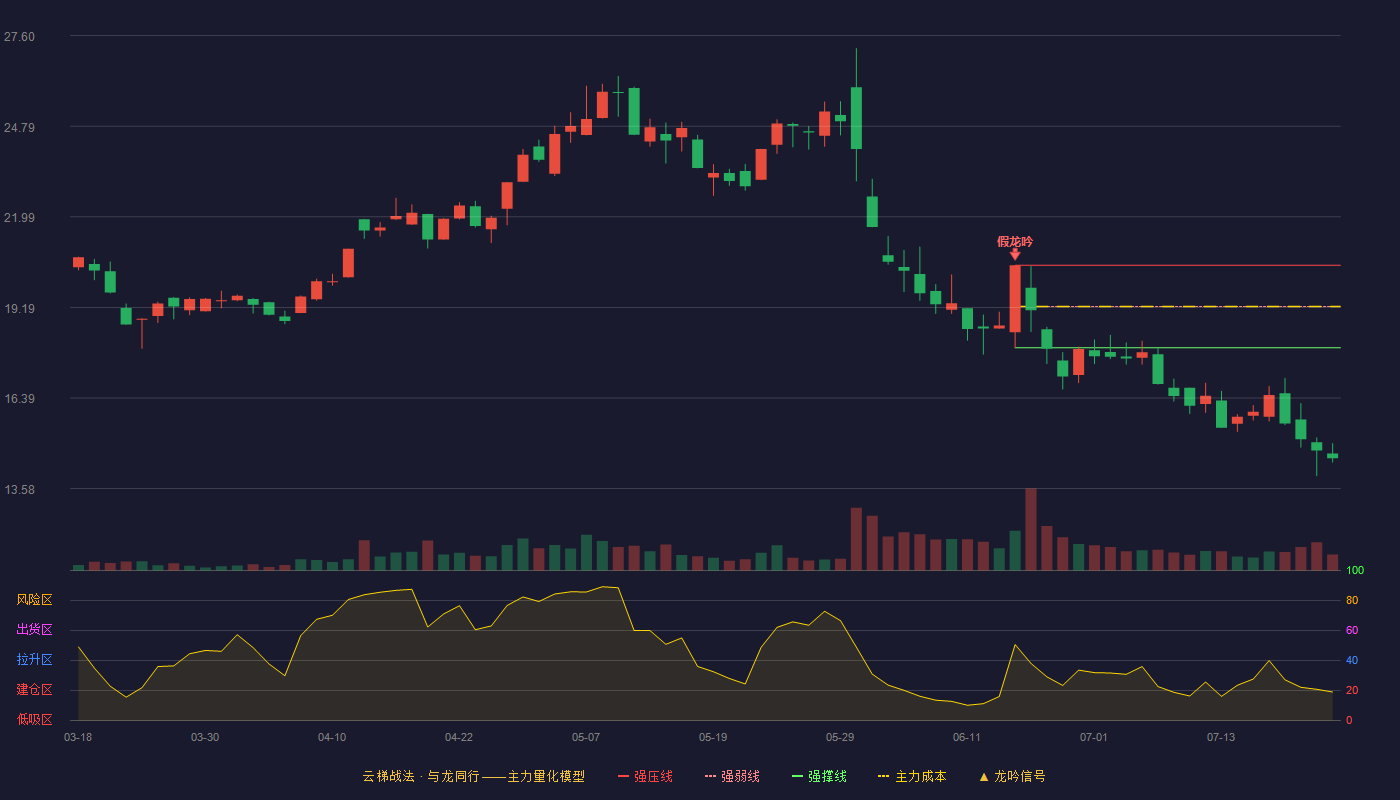1400x800 pixels.
Task: Select the 出货区 zone label
Action: [34, 630]
